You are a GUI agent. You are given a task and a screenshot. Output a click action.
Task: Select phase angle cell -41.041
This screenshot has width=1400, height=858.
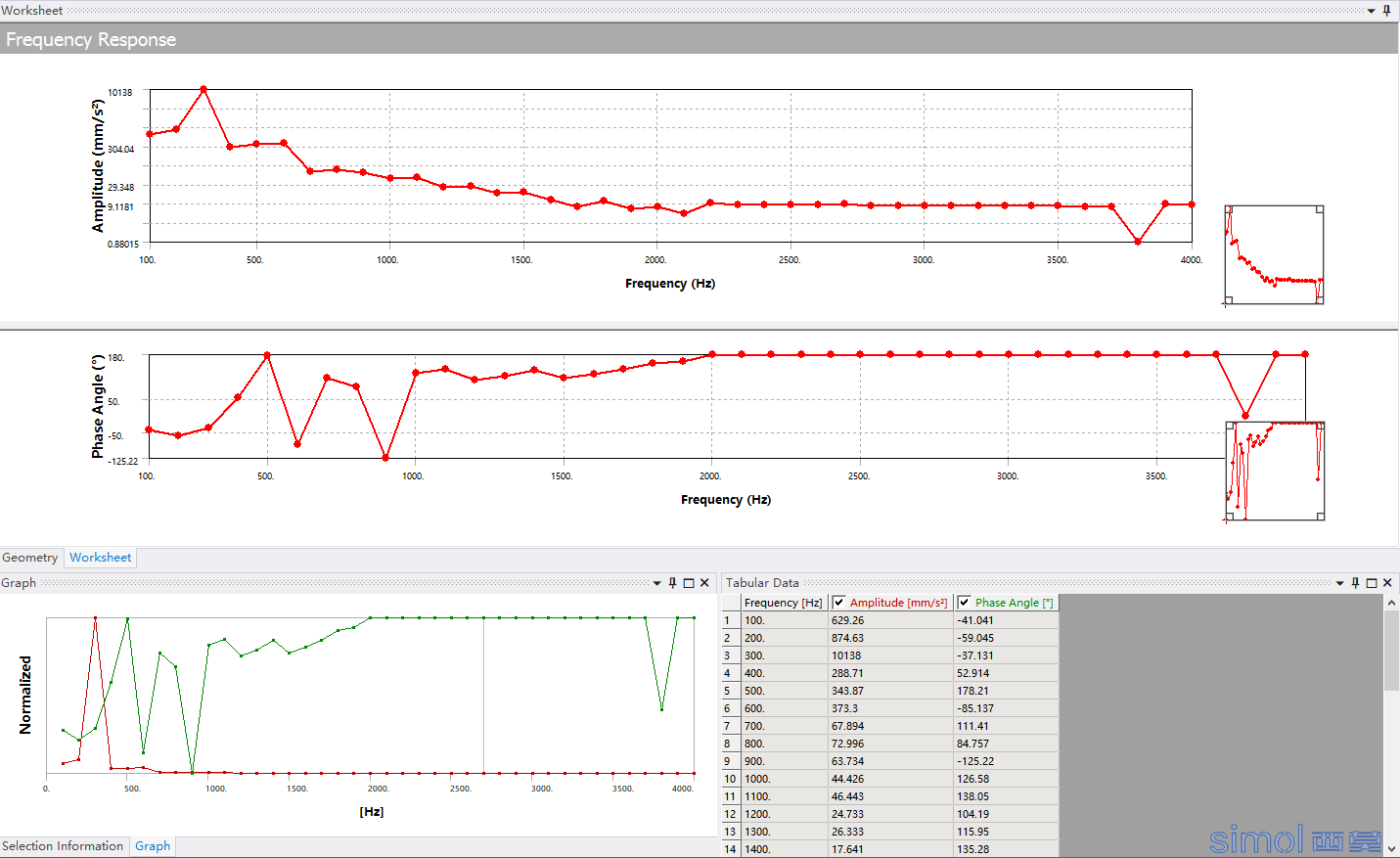[x=1006, y=620]
